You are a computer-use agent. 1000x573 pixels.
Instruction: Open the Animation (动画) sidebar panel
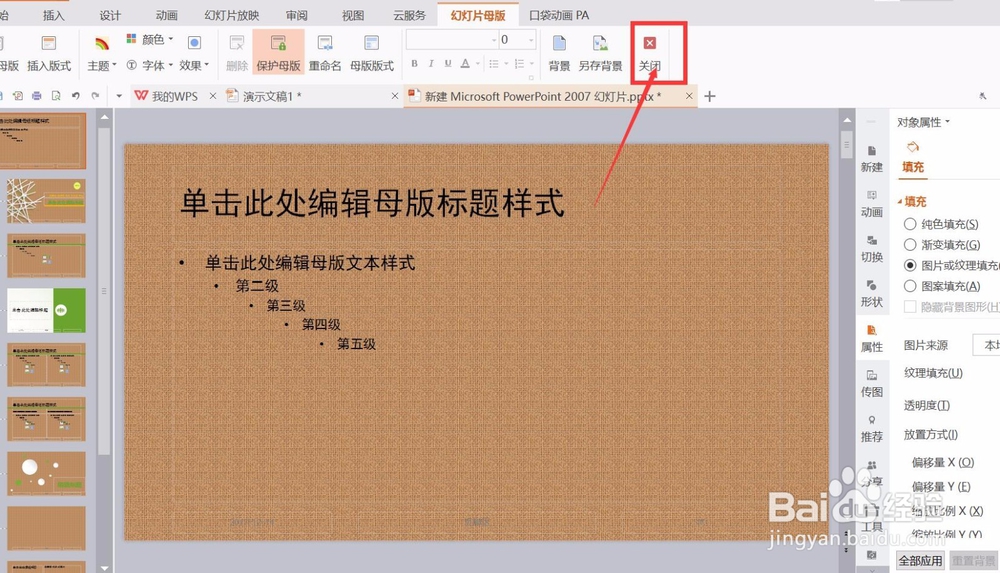872,204
